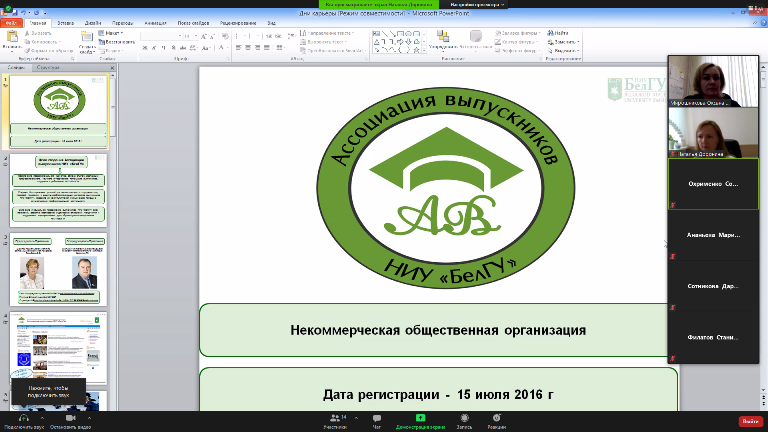Select slide 2 thumbnail in slide panel

[x=62, y=188]
